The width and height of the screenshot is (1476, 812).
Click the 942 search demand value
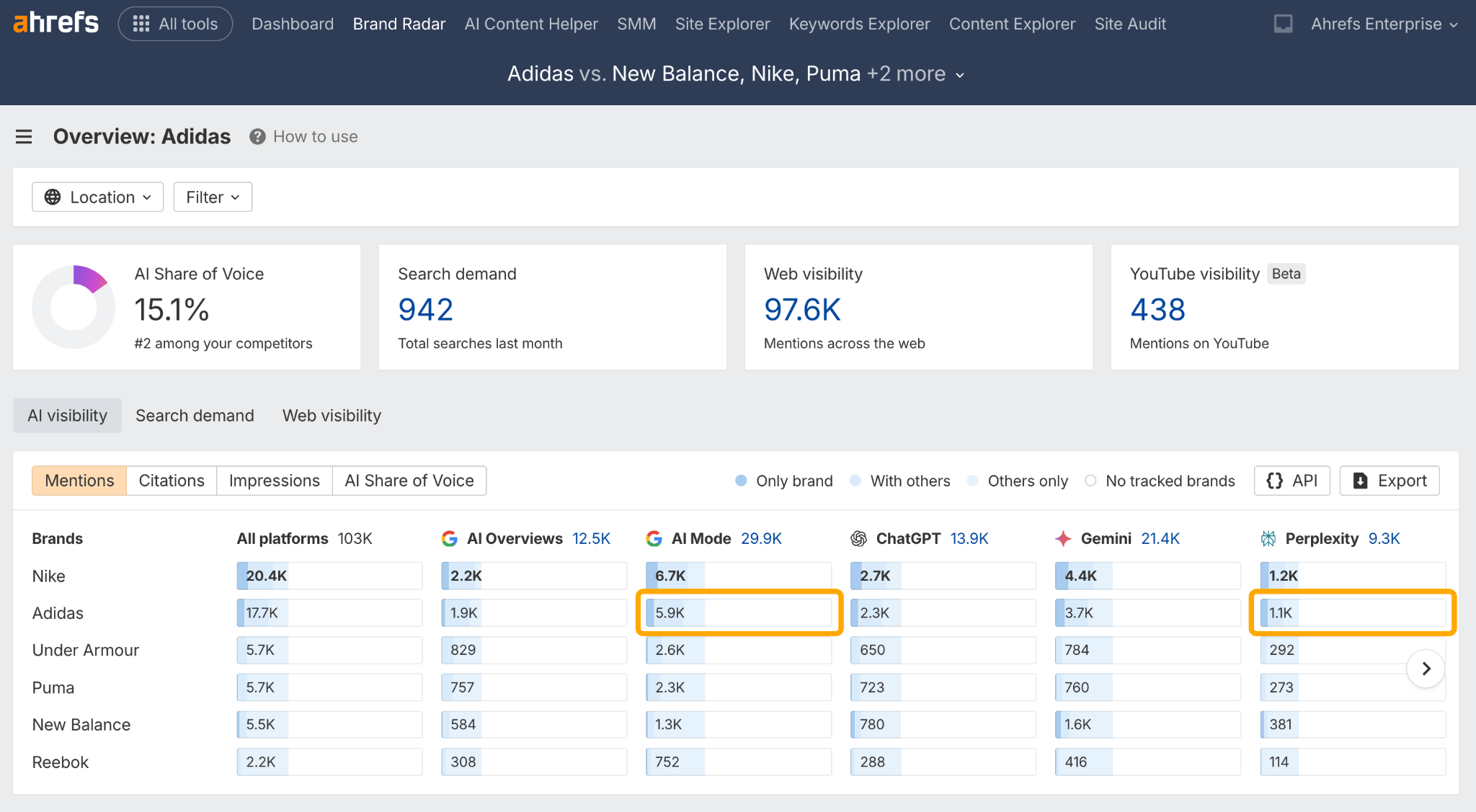(x=426, y=310)
